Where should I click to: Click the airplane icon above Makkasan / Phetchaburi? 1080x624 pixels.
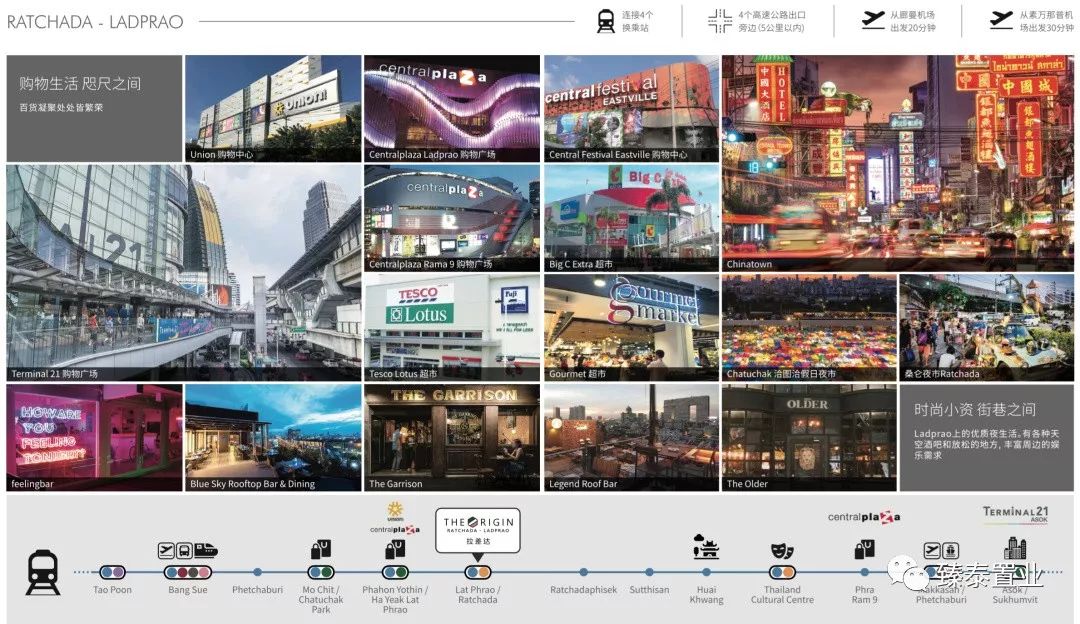coord(932,550)
